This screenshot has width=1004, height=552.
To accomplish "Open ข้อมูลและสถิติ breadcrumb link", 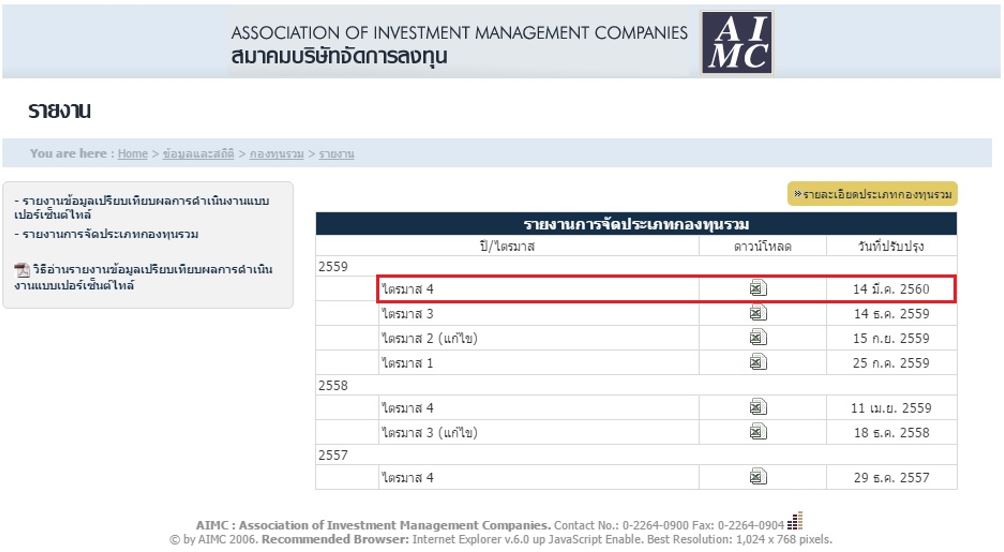I will coord(198,154).
